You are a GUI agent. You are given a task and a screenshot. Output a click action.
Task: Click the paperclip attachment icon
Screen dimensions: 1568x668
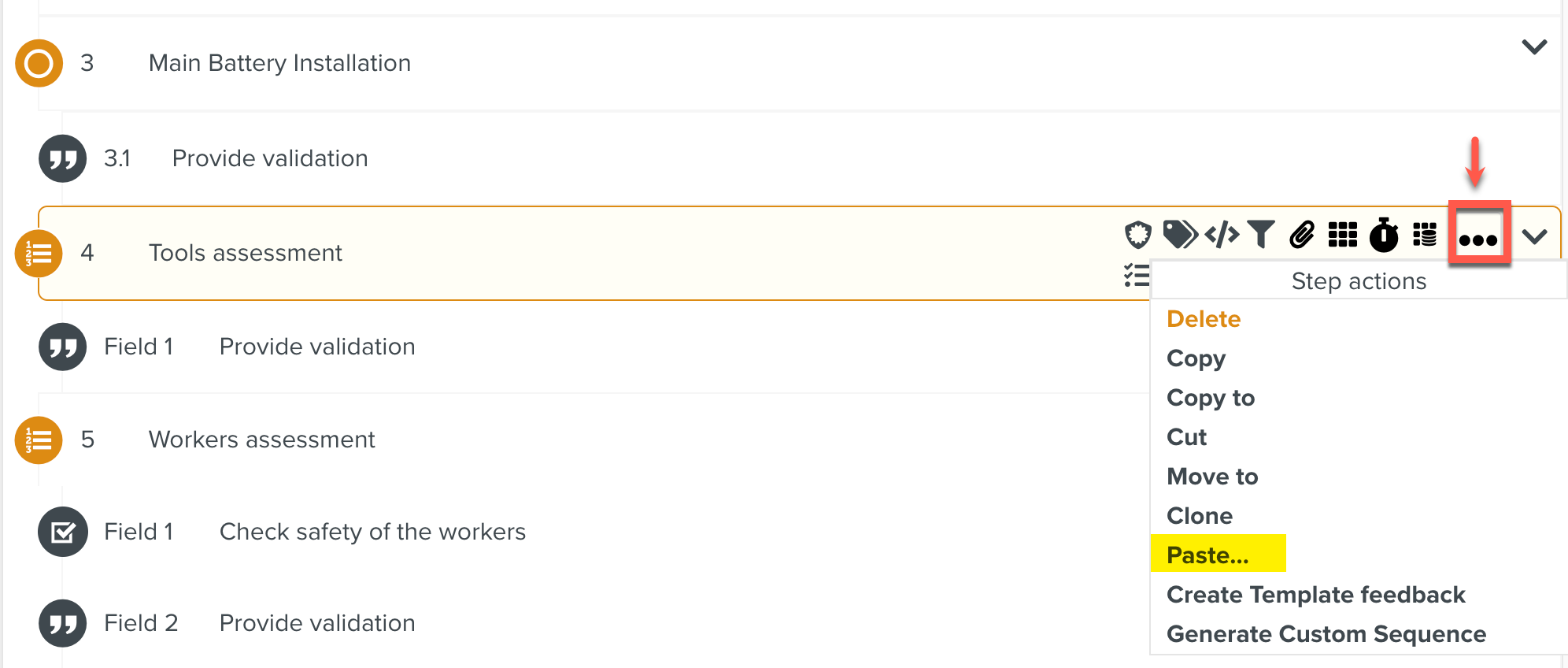tap(1302, 235)
